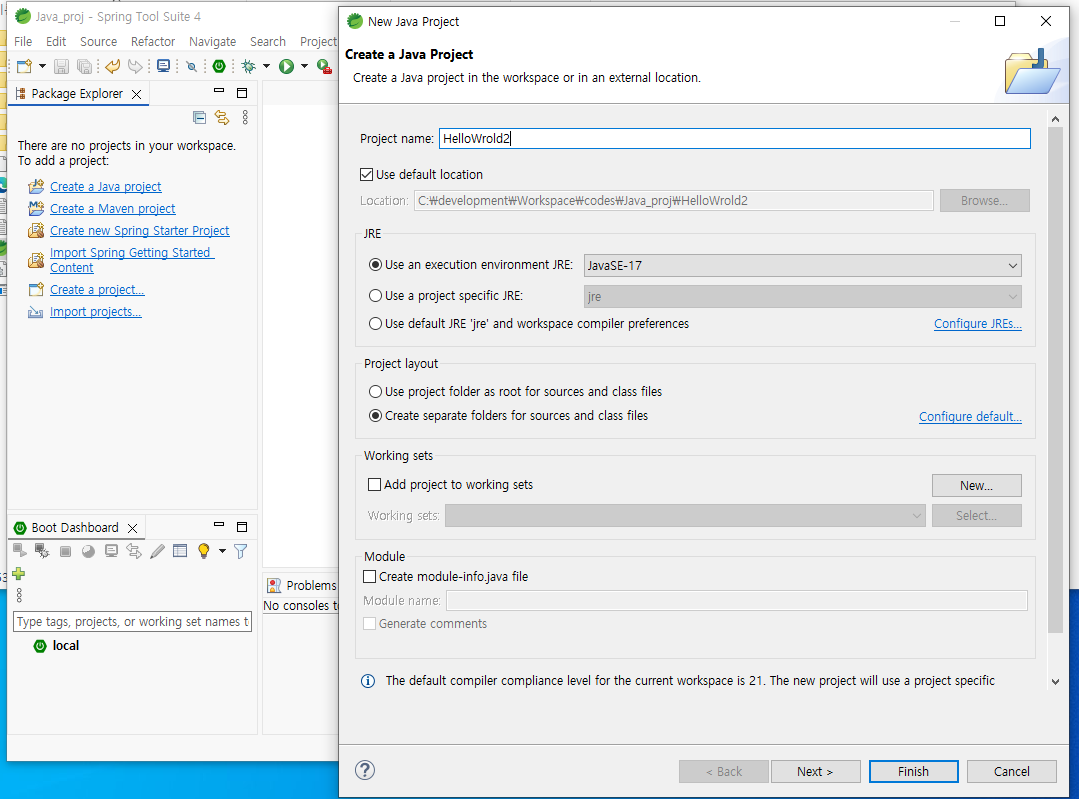Click the grey forward arrow toolbar icon
1079x799 pixels.
136,66
